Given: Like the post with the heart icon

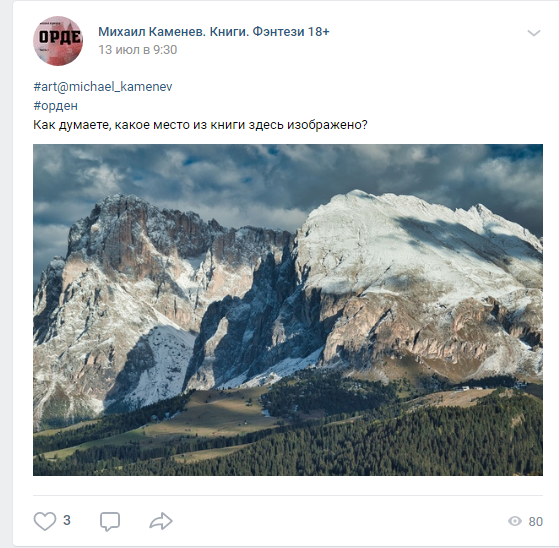Looking at the screenshot, I should [x=45, y=521].
